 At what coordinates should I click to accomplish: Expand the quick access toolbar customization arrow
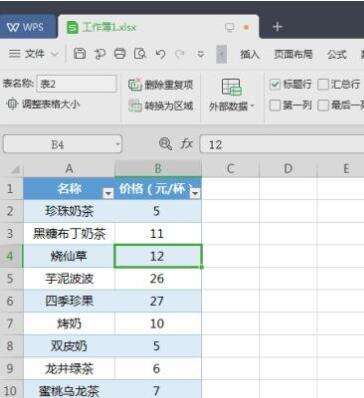click(x=201, y=54)
